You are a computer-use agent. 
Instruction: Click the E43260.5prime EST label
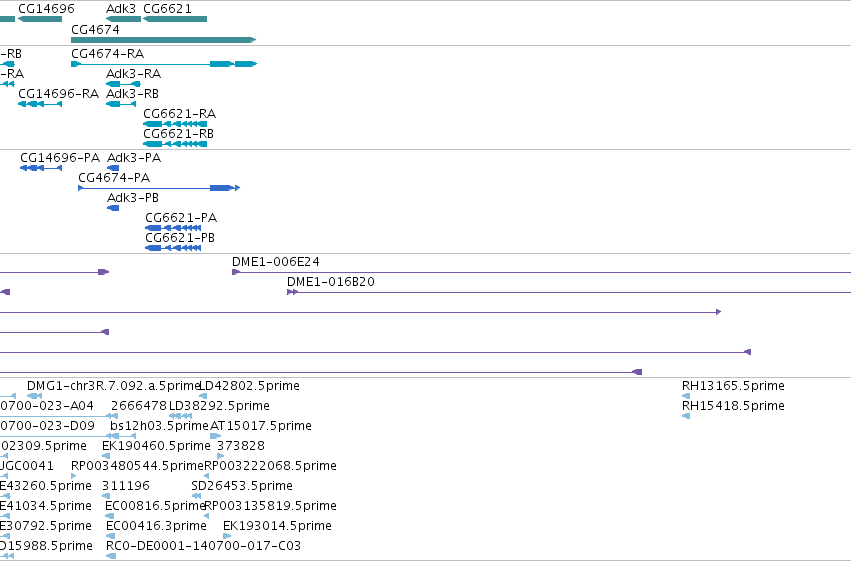coord(46,486)
